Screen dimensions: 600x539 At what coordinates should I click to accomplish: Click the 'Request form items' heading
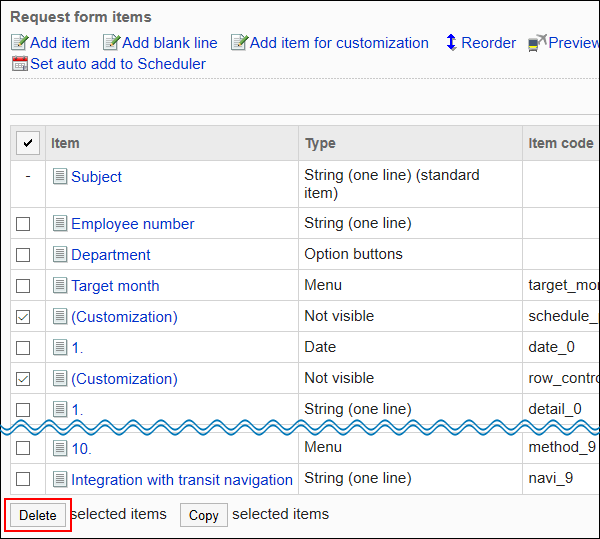81,17
